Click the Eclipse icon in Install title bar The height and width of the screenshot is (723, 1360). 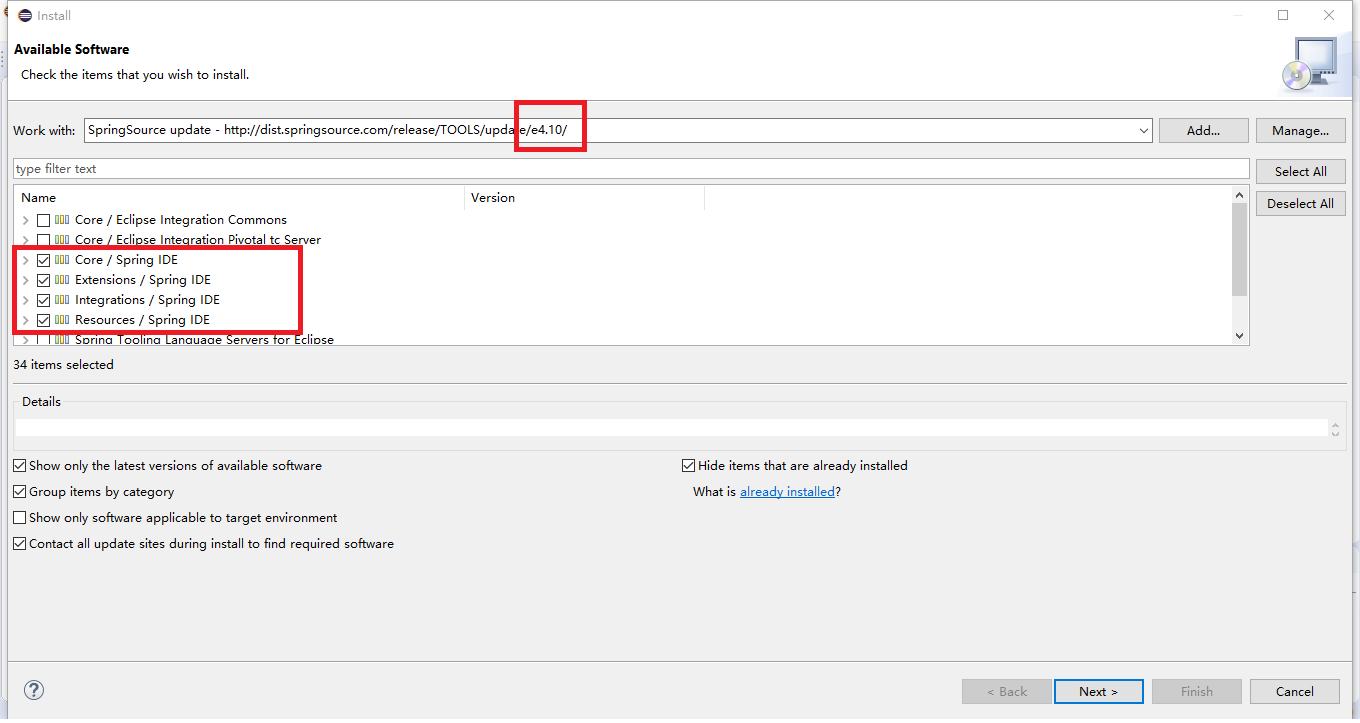[25, 15]
